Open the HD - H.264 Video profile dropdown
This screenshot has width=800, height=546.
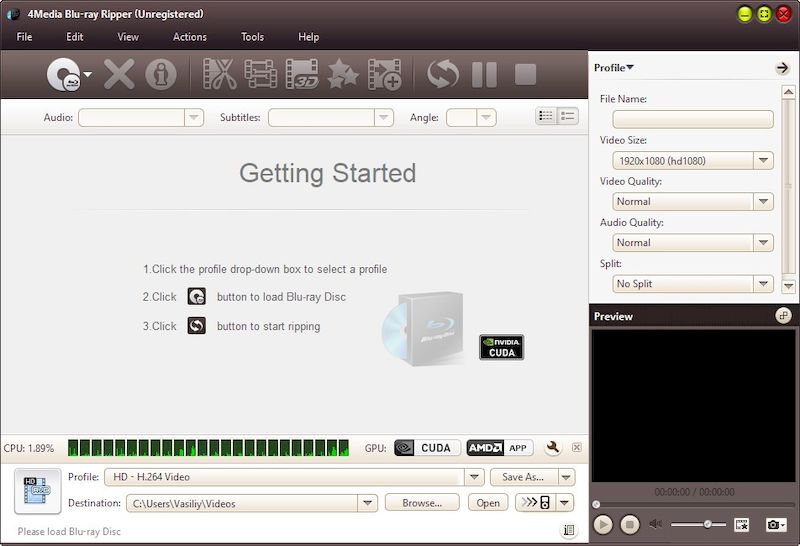click(474, 477)
